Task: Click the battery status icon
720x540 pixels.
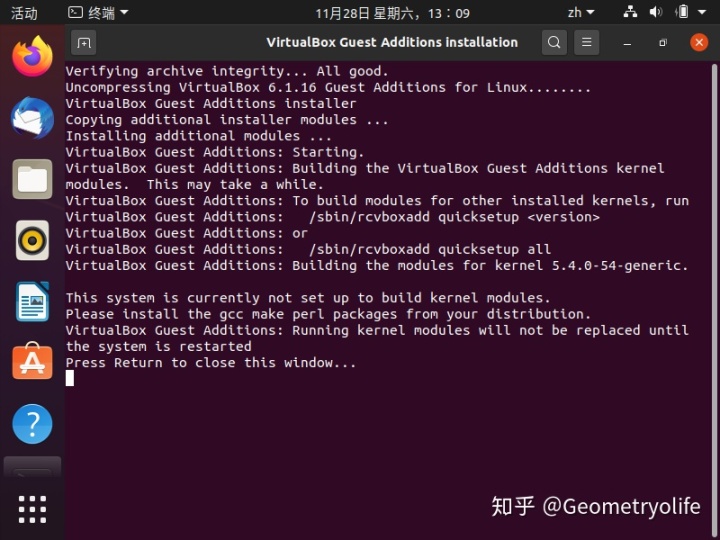Action: pyautogui.click(x=682, y=11)
